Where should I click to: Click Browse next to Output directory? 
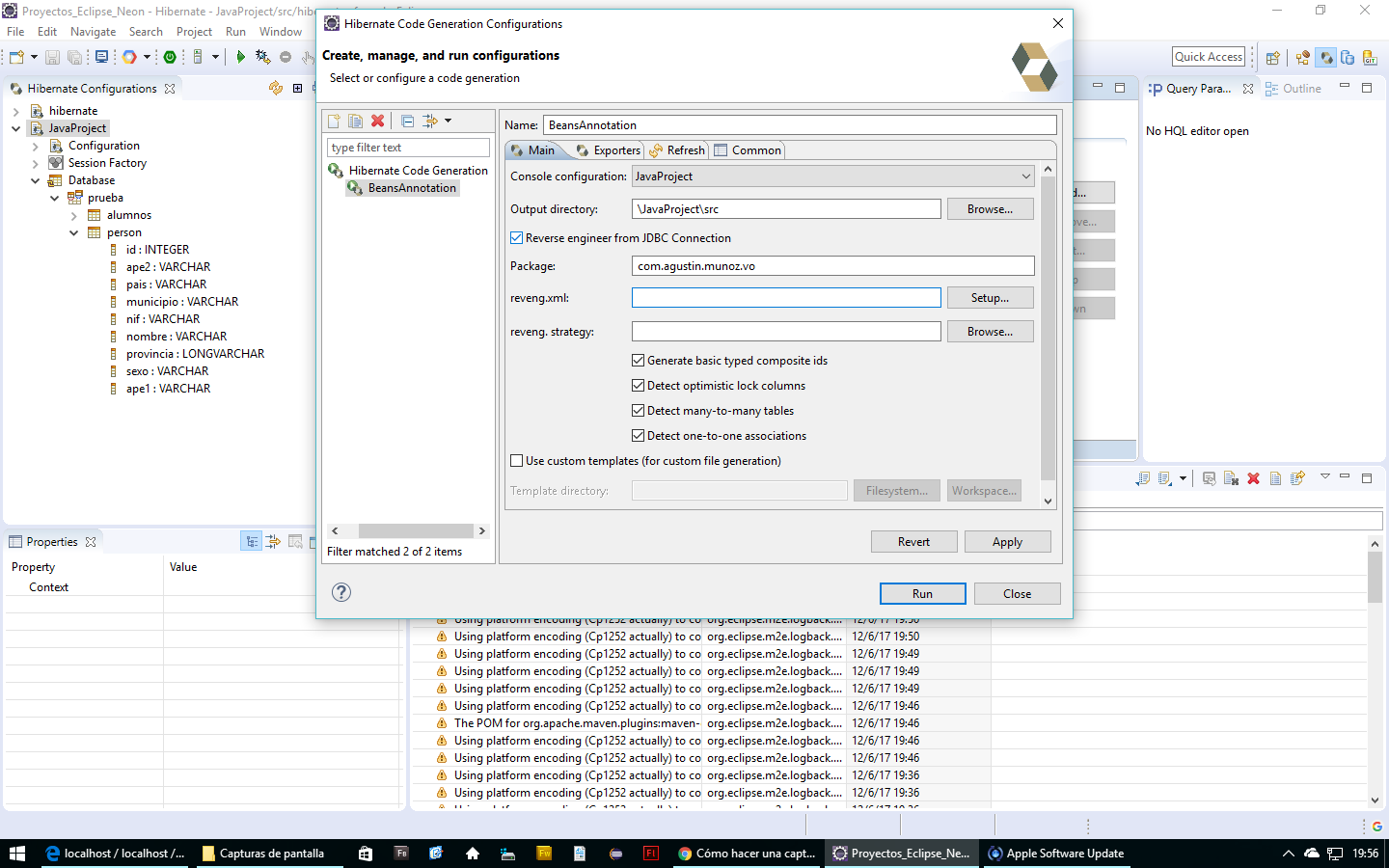990,209
